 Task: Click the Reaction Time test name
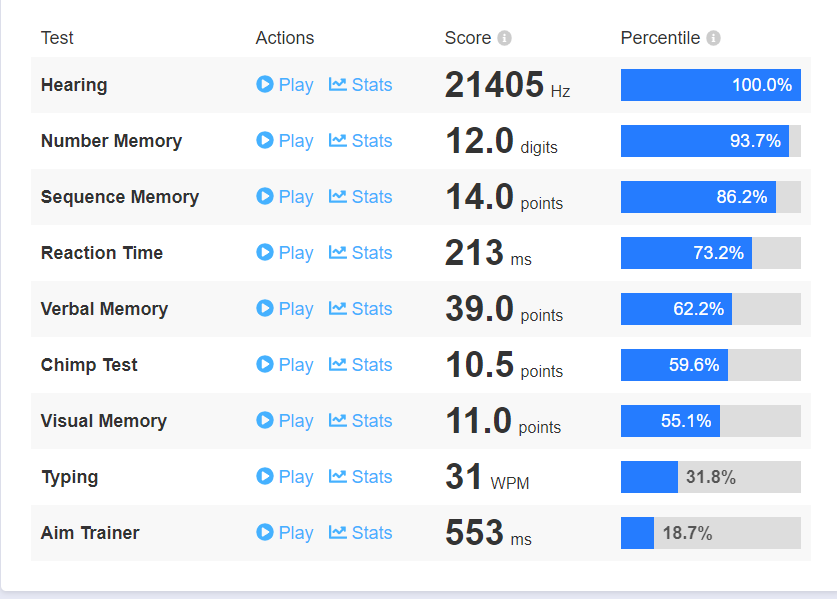pyautogui.click(x=102, y=253)
